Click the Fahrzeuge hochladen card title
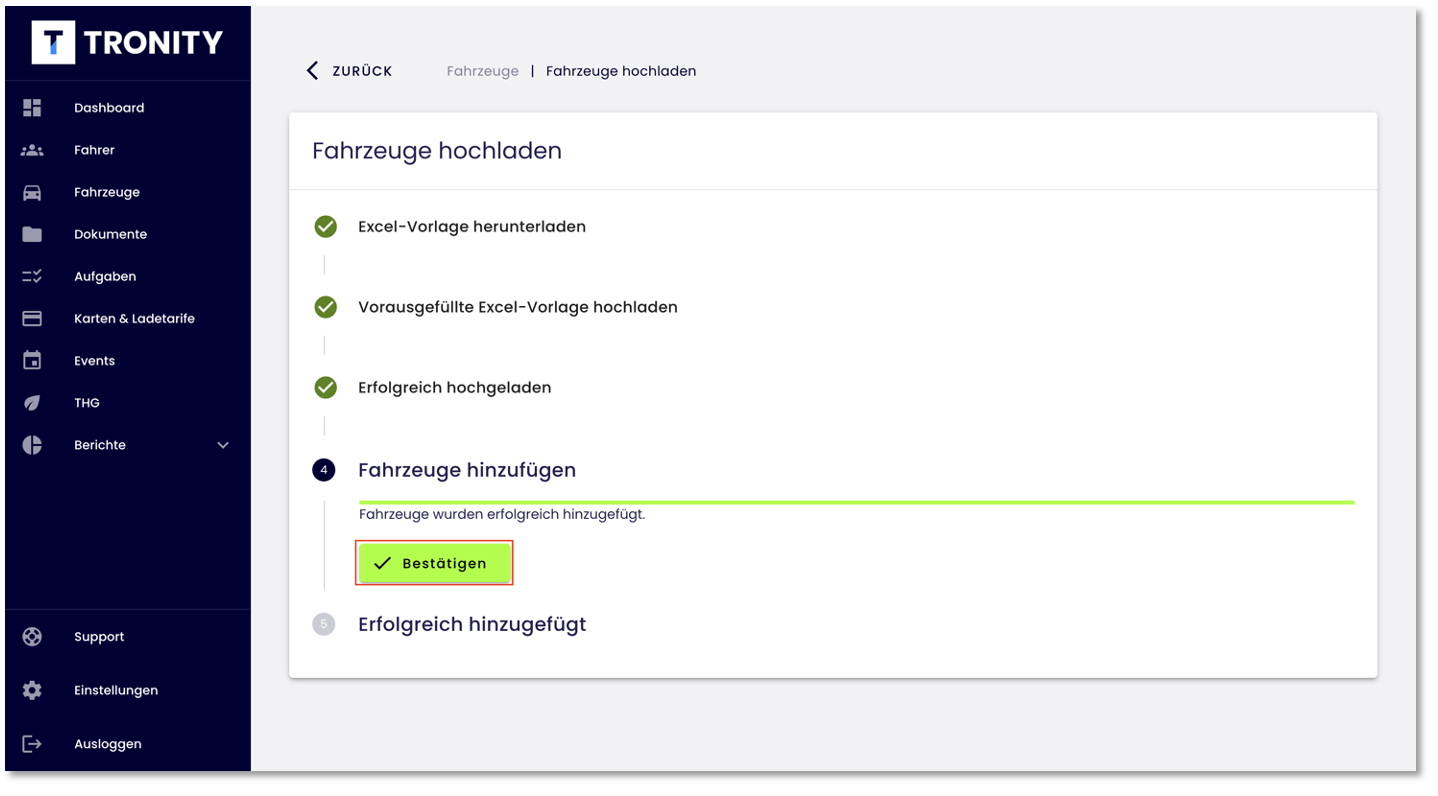The height and width of the screenshot is (796, 1438). coord(437,151)
